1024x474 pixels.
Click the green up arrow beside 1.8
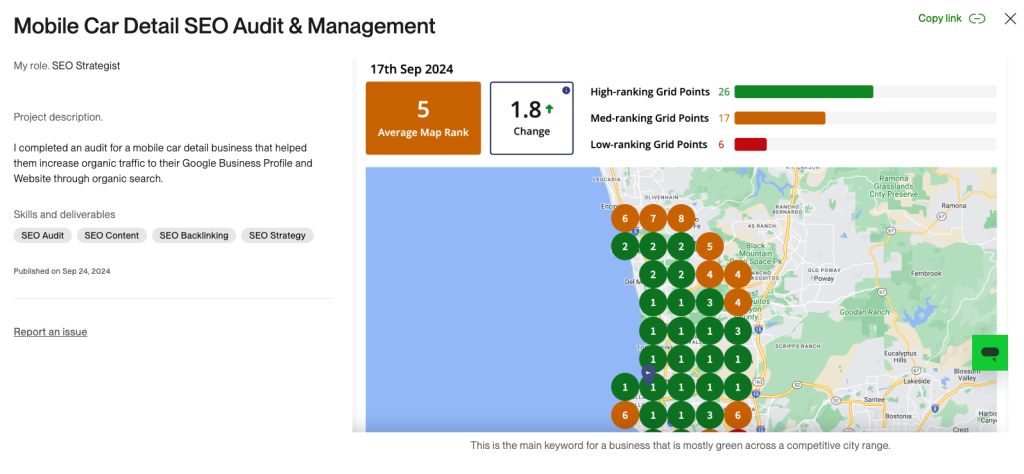550,107
